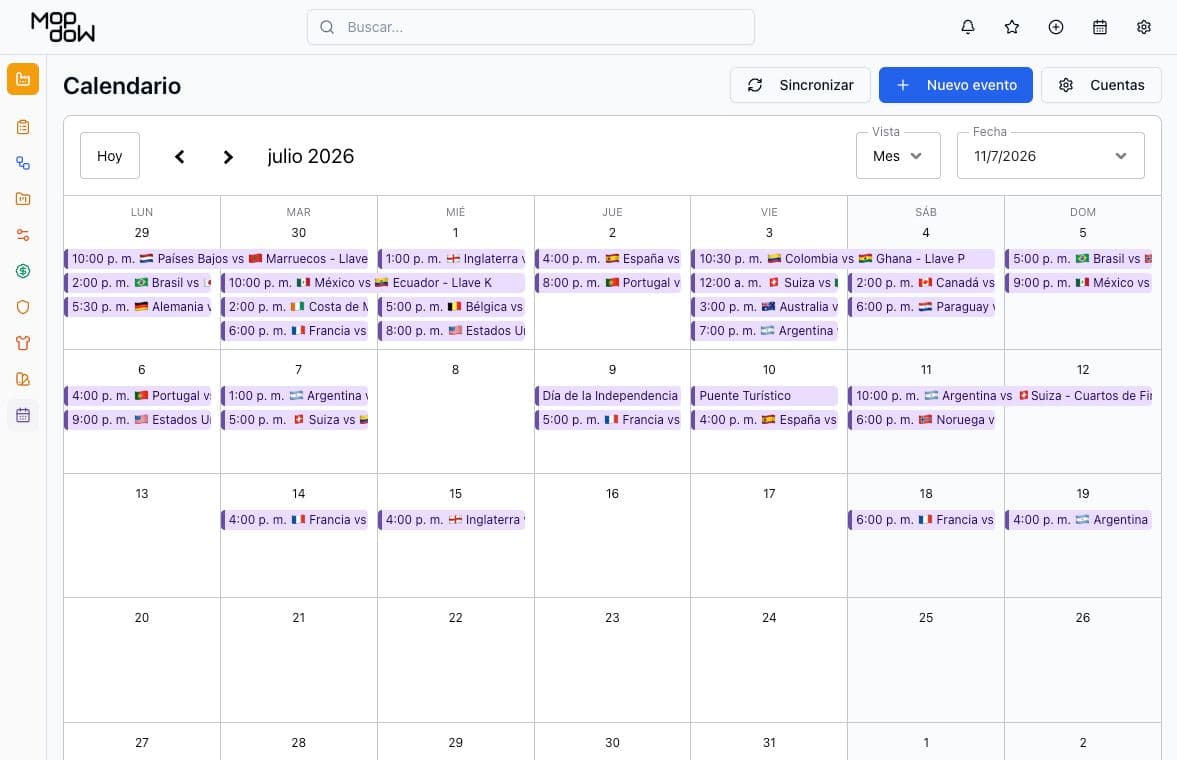Open the 1:00 p. m. Inglaterra event
This screenshot has height=760, width=1177.
(452, 258)
